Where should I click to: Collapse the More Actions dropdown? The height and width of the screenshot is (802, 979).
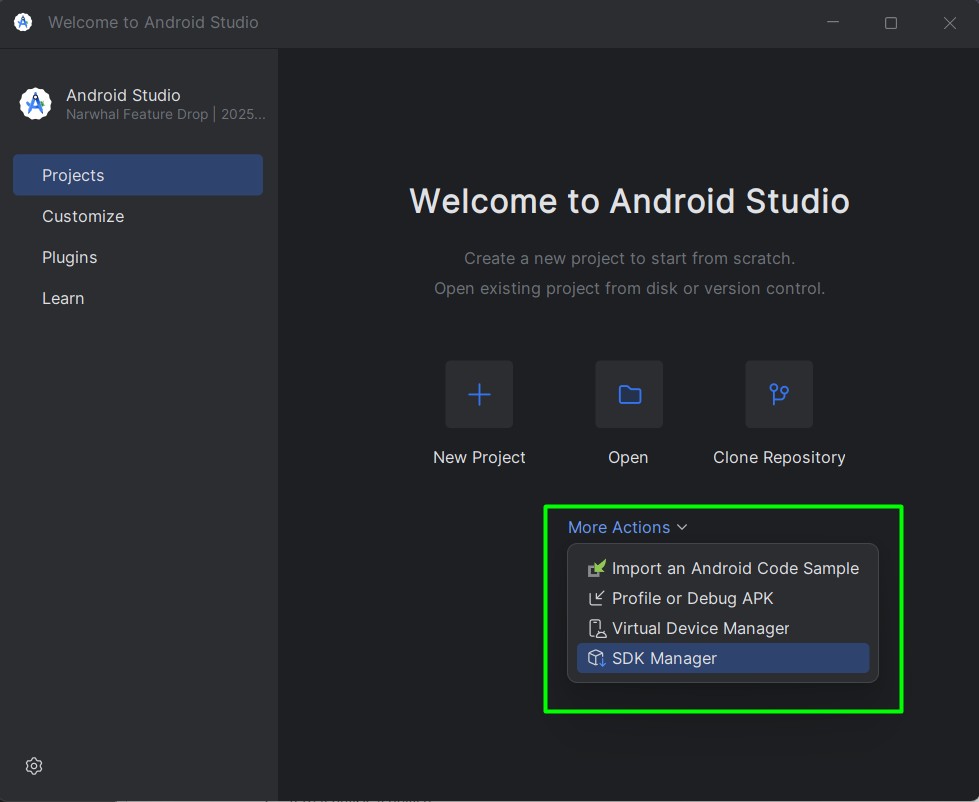coord(628,527)
